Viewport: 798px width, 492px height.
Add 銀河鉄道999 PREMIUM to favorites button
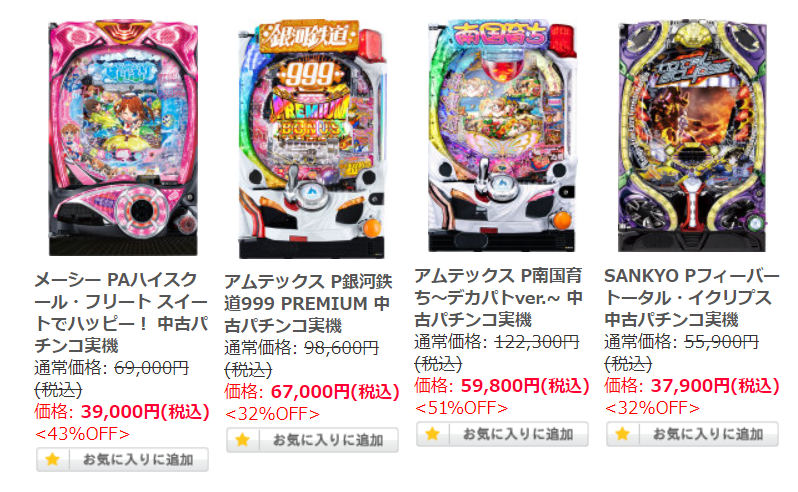[x=312, y=440]
